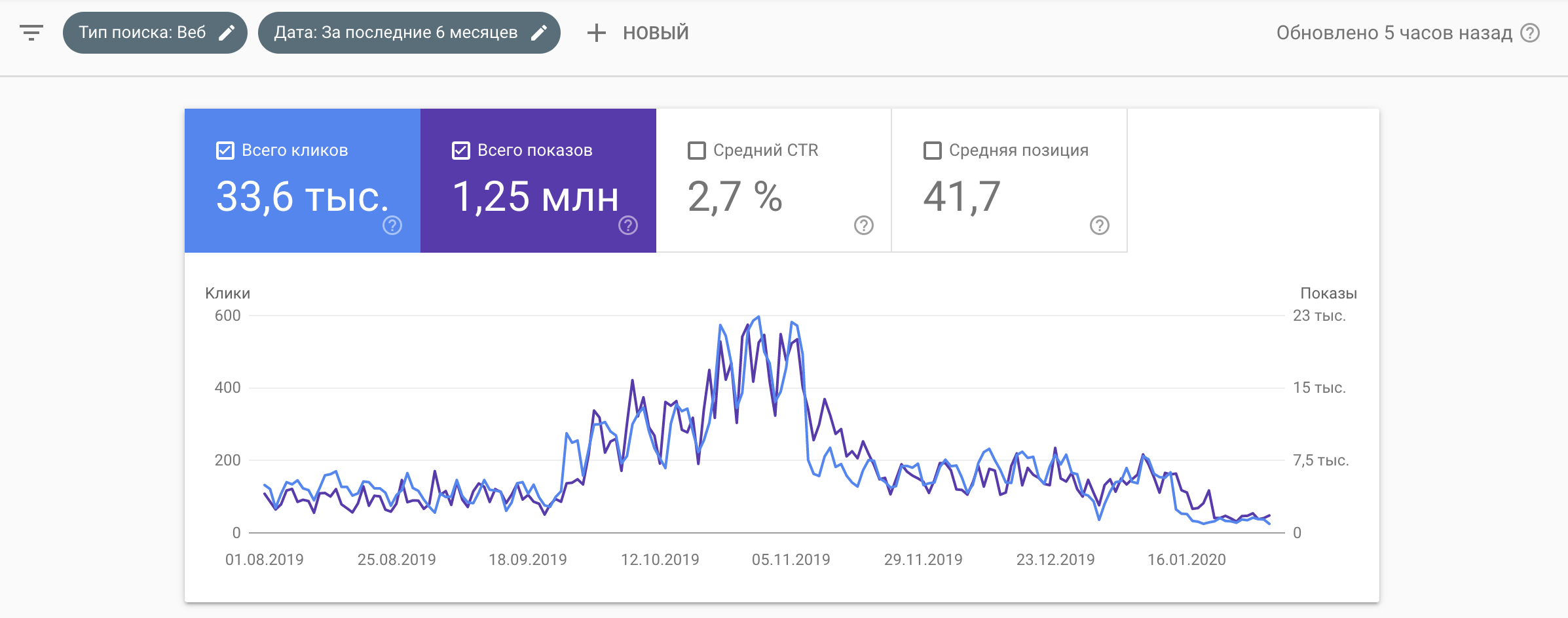The width and height of the screenshot is (1568, 618).
Task: Select the '2,7 %' CTR value
Action: pyautogui.click(x=735, y=197)
